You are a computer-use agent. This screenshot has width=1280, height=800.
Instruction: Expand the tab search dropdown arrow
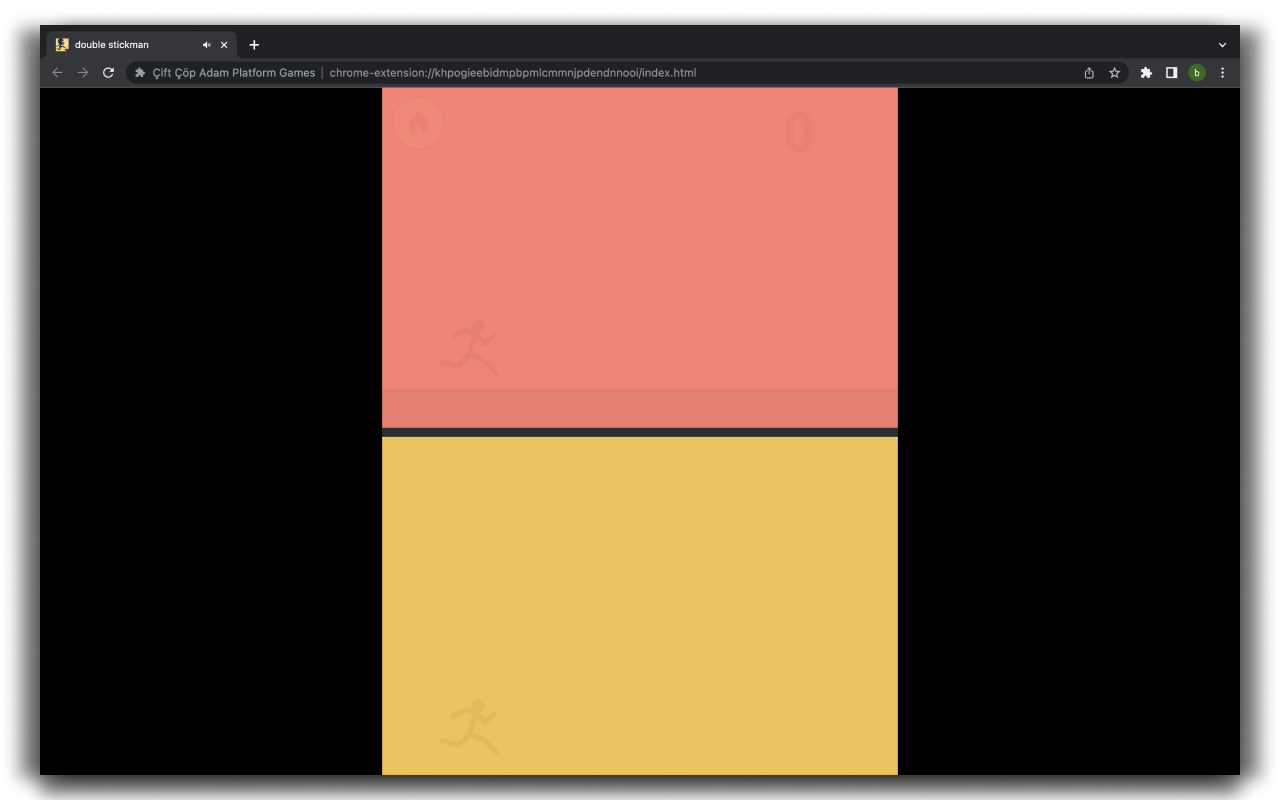[x=1222, y=45]
